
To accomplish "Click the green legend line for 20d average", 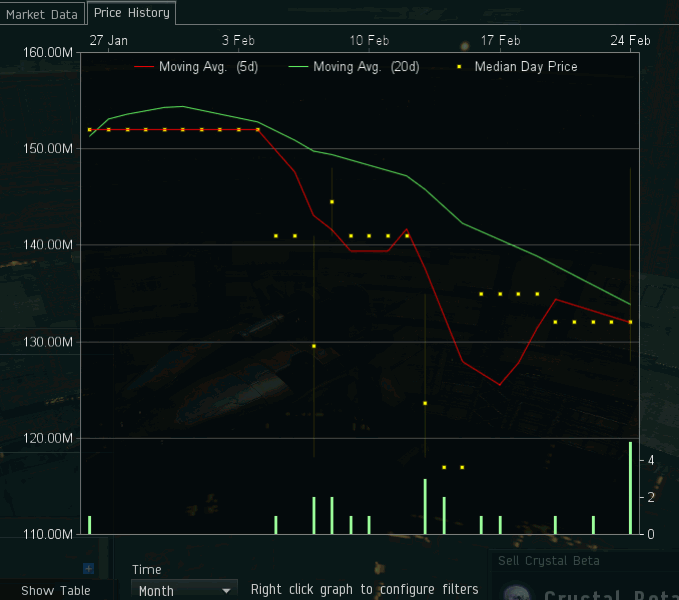I will (298, 67).
